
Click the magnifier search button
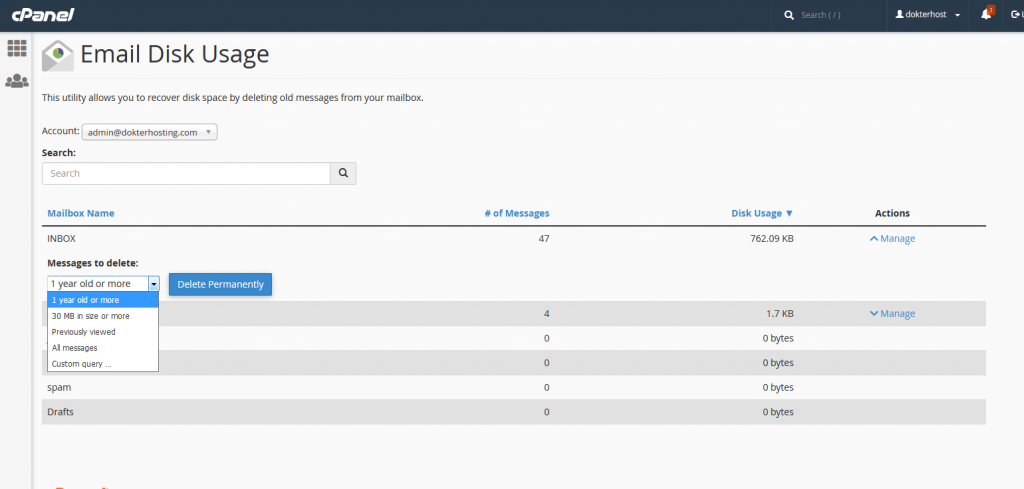click(343, 173)
